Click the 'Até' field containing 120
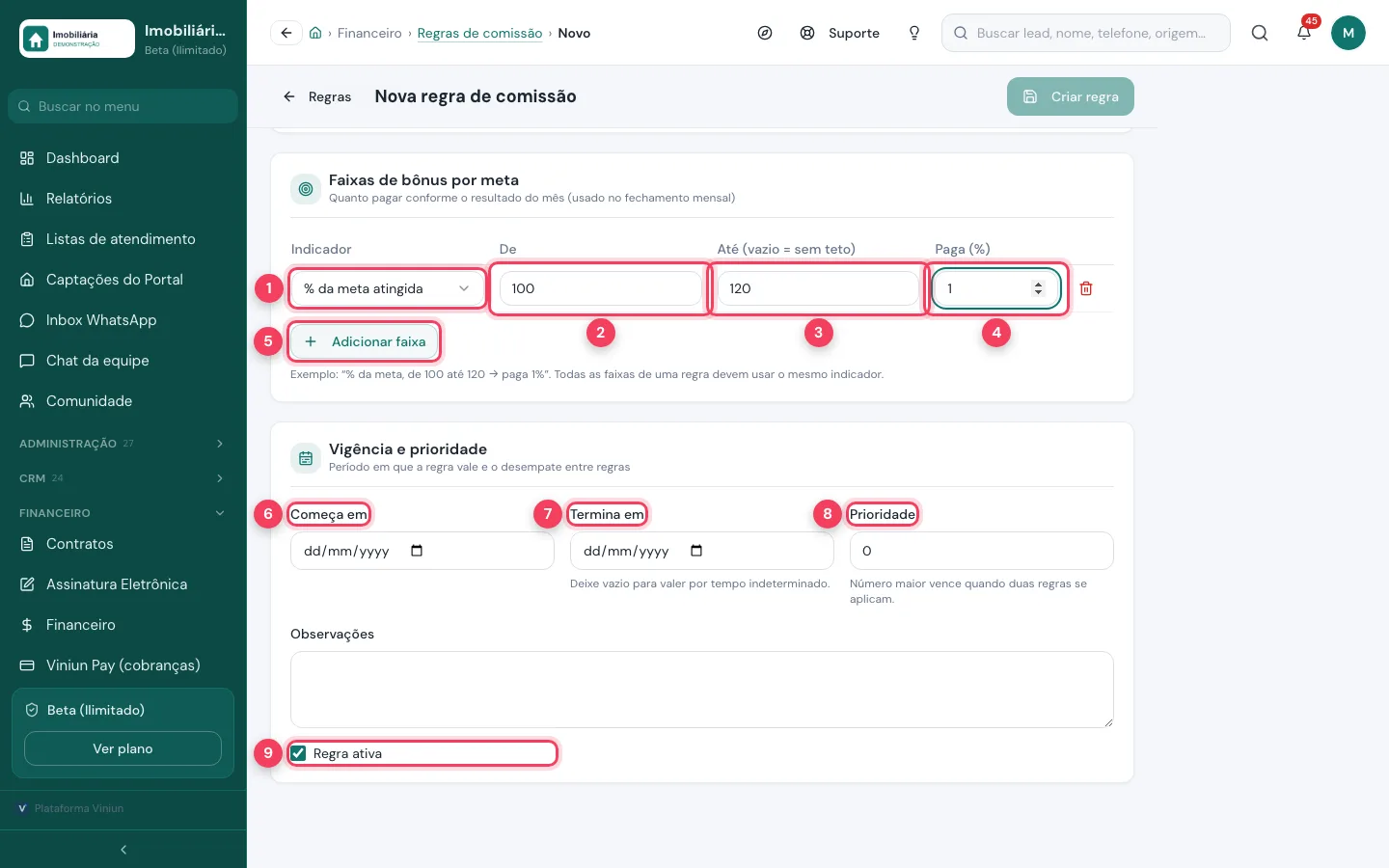 [x=818, y=288]
